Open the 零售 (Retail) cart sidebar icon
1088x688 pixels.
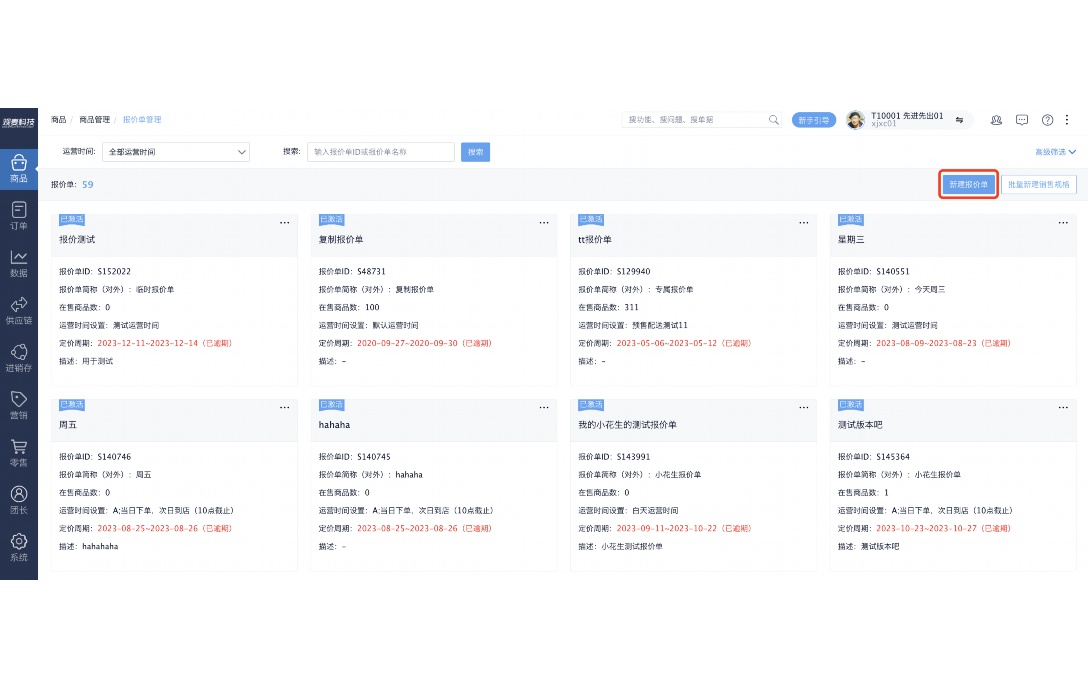click(19, 447)
